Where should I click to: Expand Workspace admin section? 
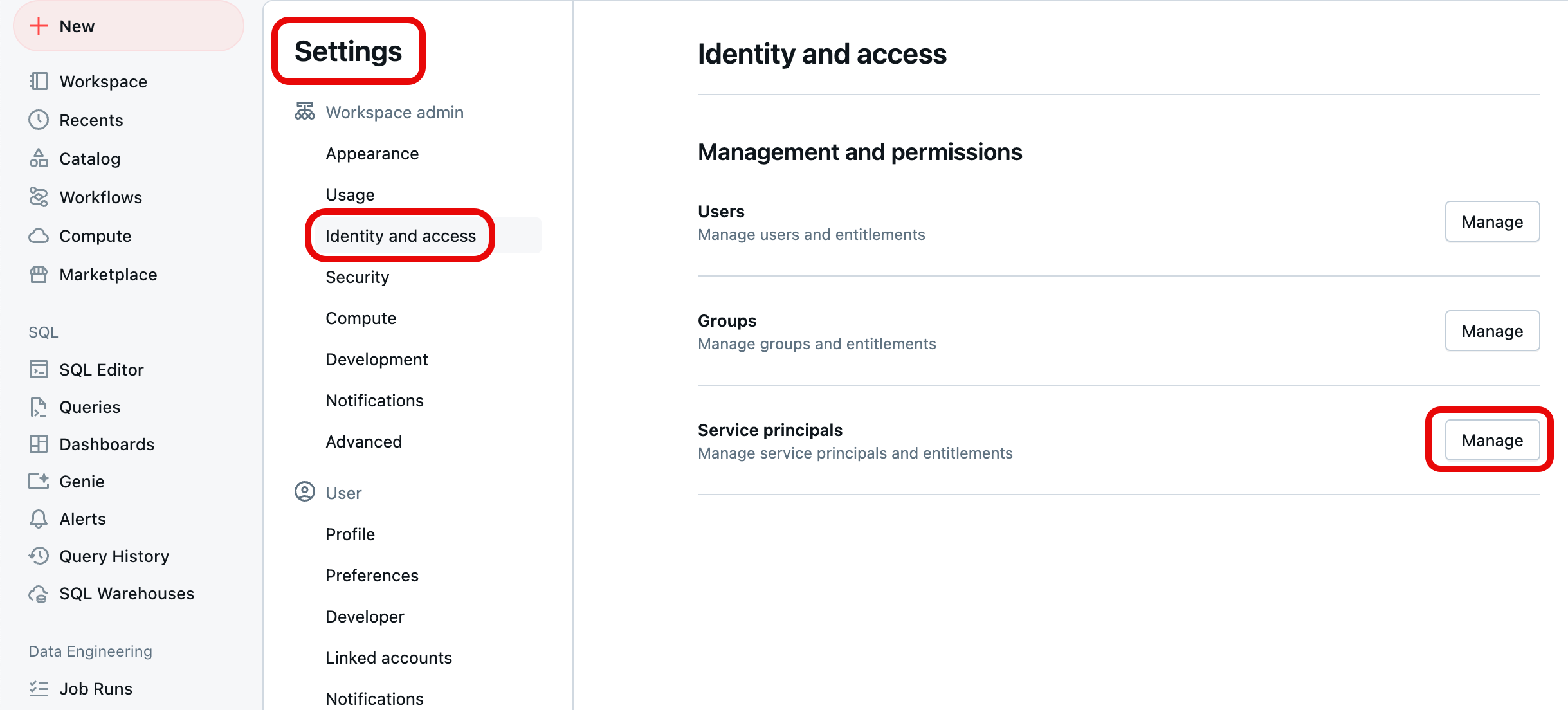pyautogui.click(x=395, y=112)
